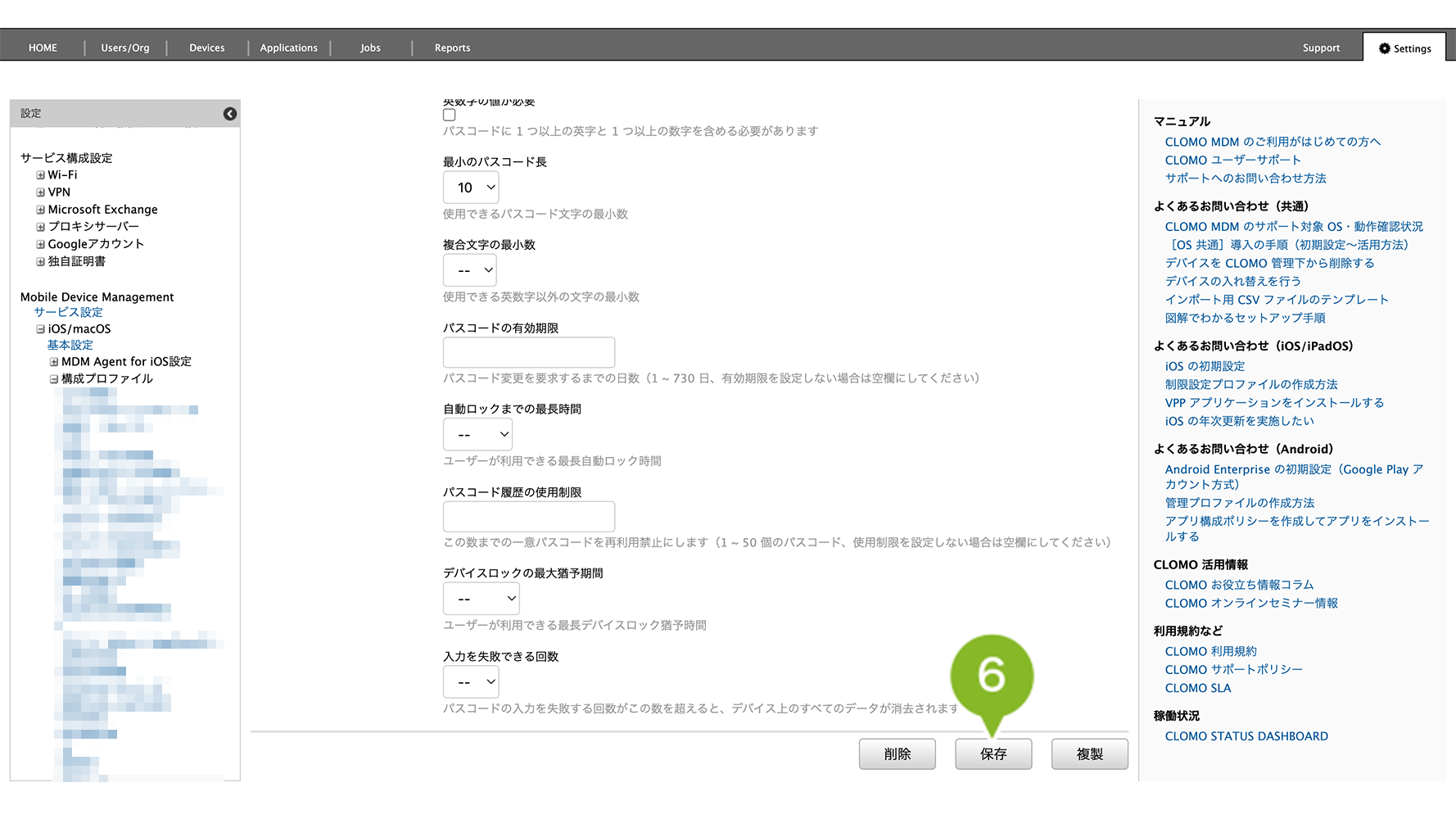
Task: Open the 自動ロックまでの最長時間 dropdown
Action: (x=477, y=435)
